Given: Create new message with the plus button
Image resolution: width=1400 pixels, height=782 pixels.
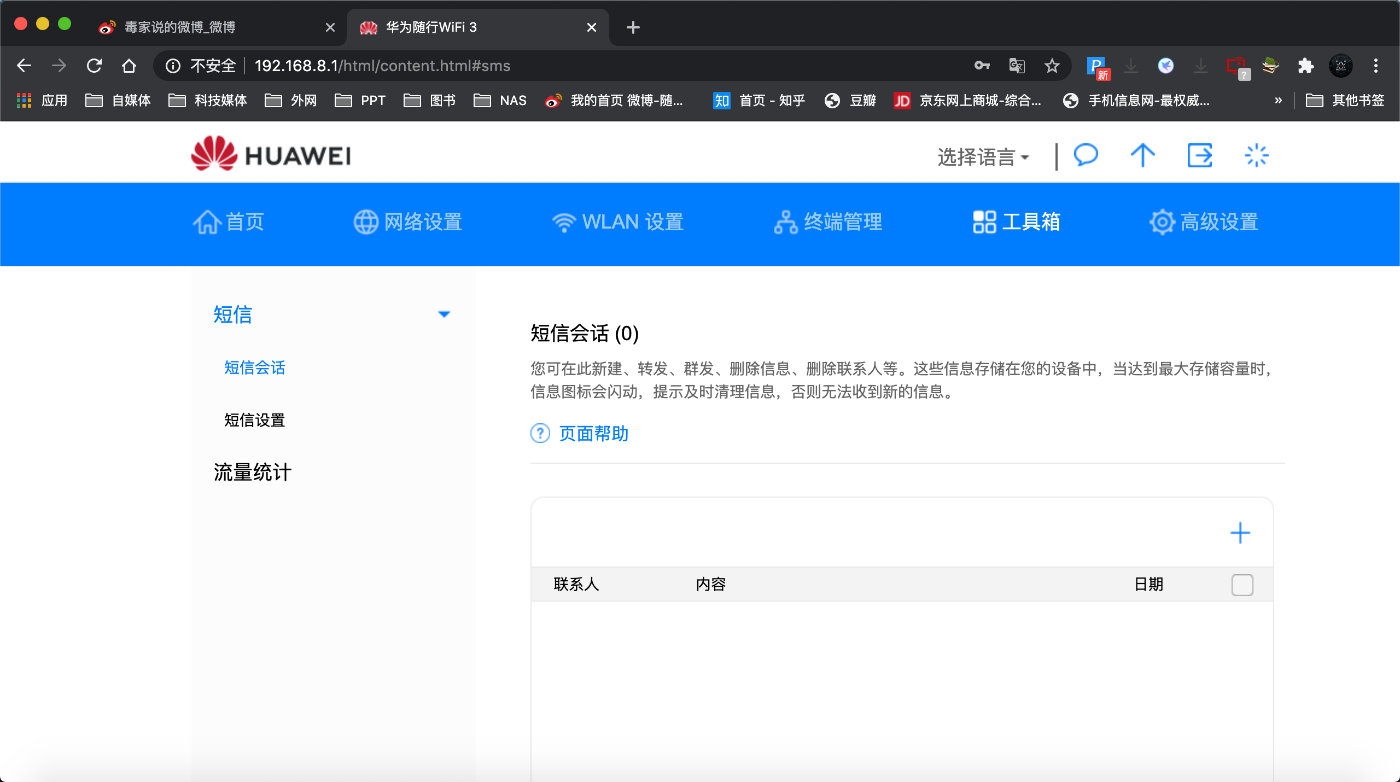Looking at the screenshot, I should coord(1239,533).
